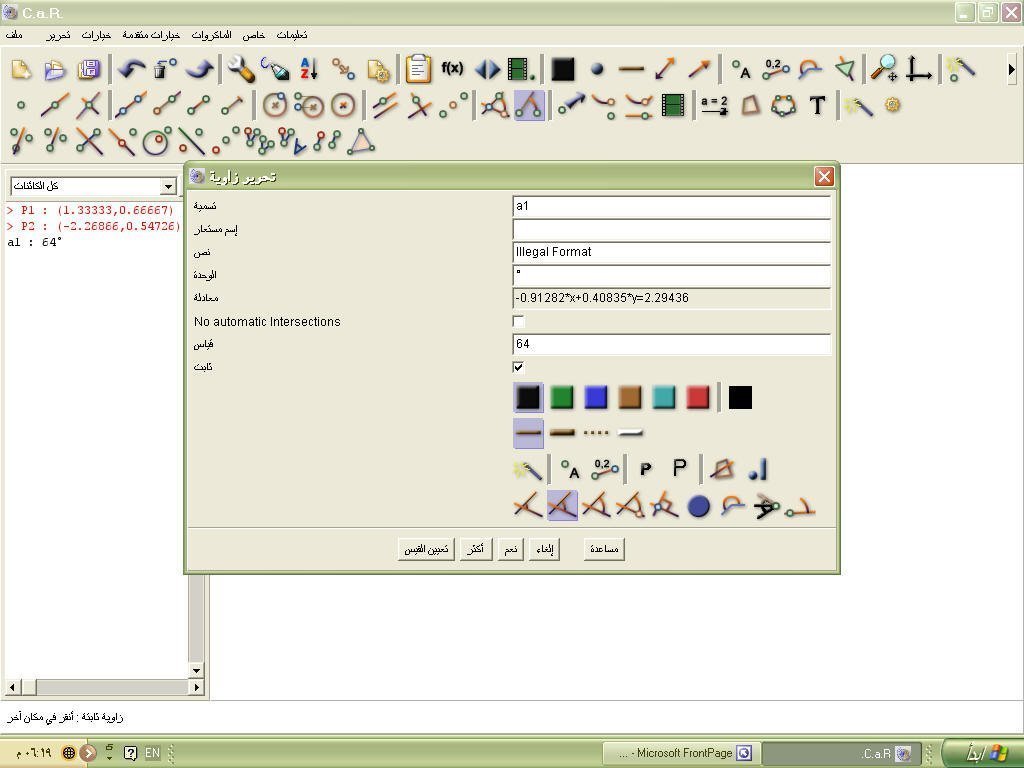Toggle show value 0,2 option in dialog

(x=603, y=469)
